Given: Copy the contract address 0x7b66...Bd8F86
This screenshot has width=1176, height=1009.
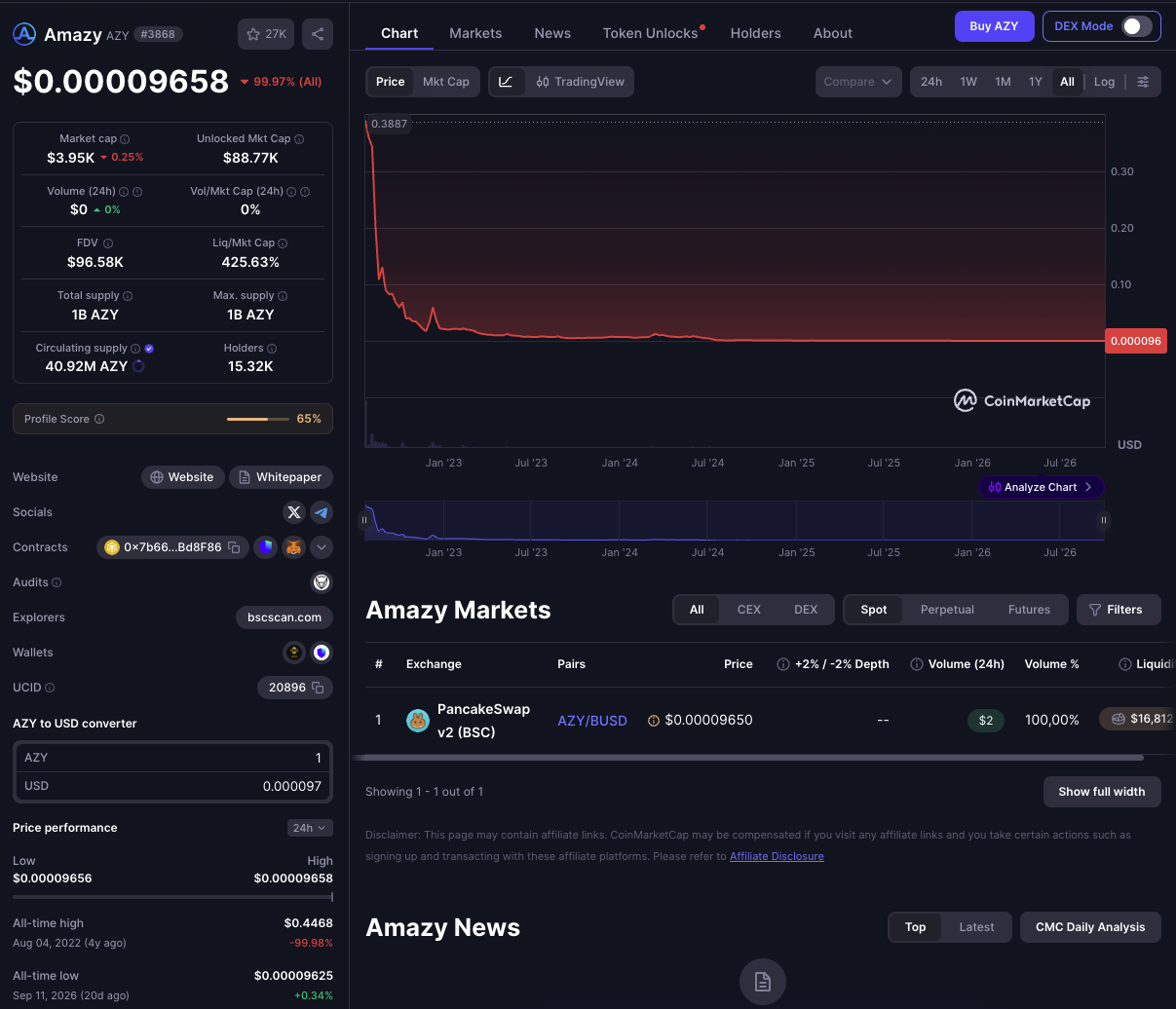Looking at the screenshot, I should pos(234,547).
